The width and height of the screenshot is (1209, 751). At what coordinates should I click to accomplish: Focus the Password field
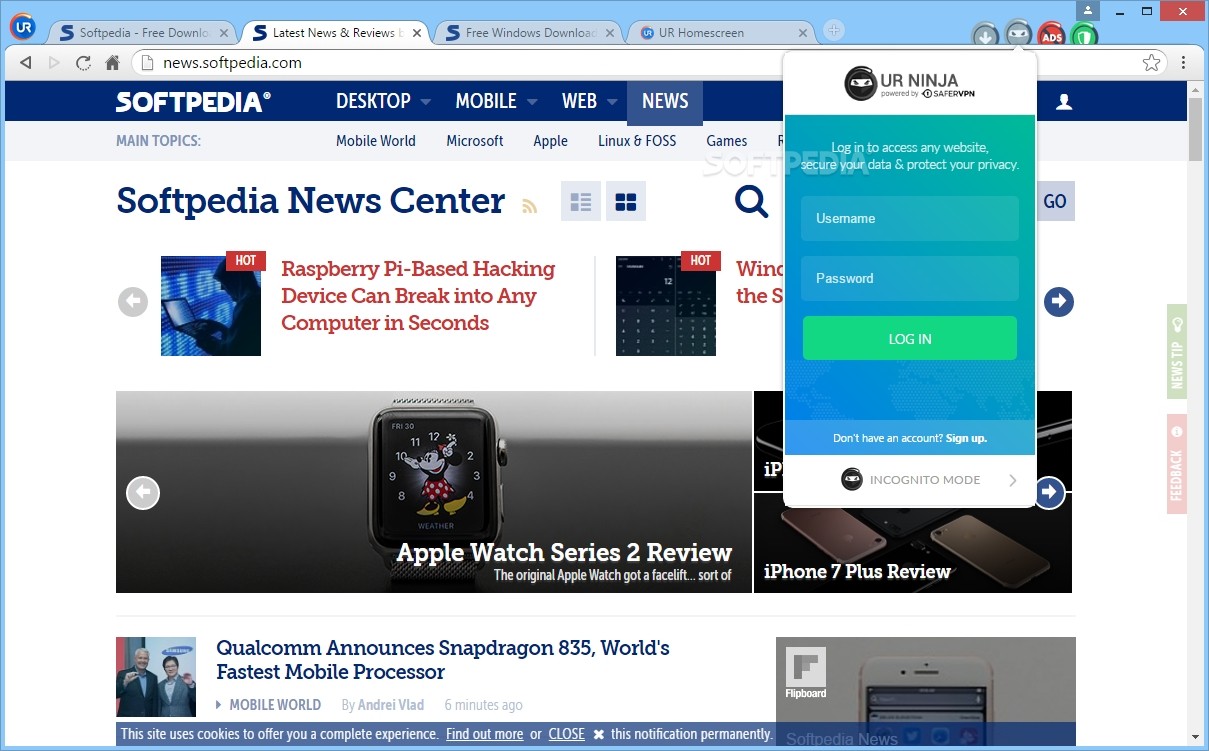click(x=910, y=278)
